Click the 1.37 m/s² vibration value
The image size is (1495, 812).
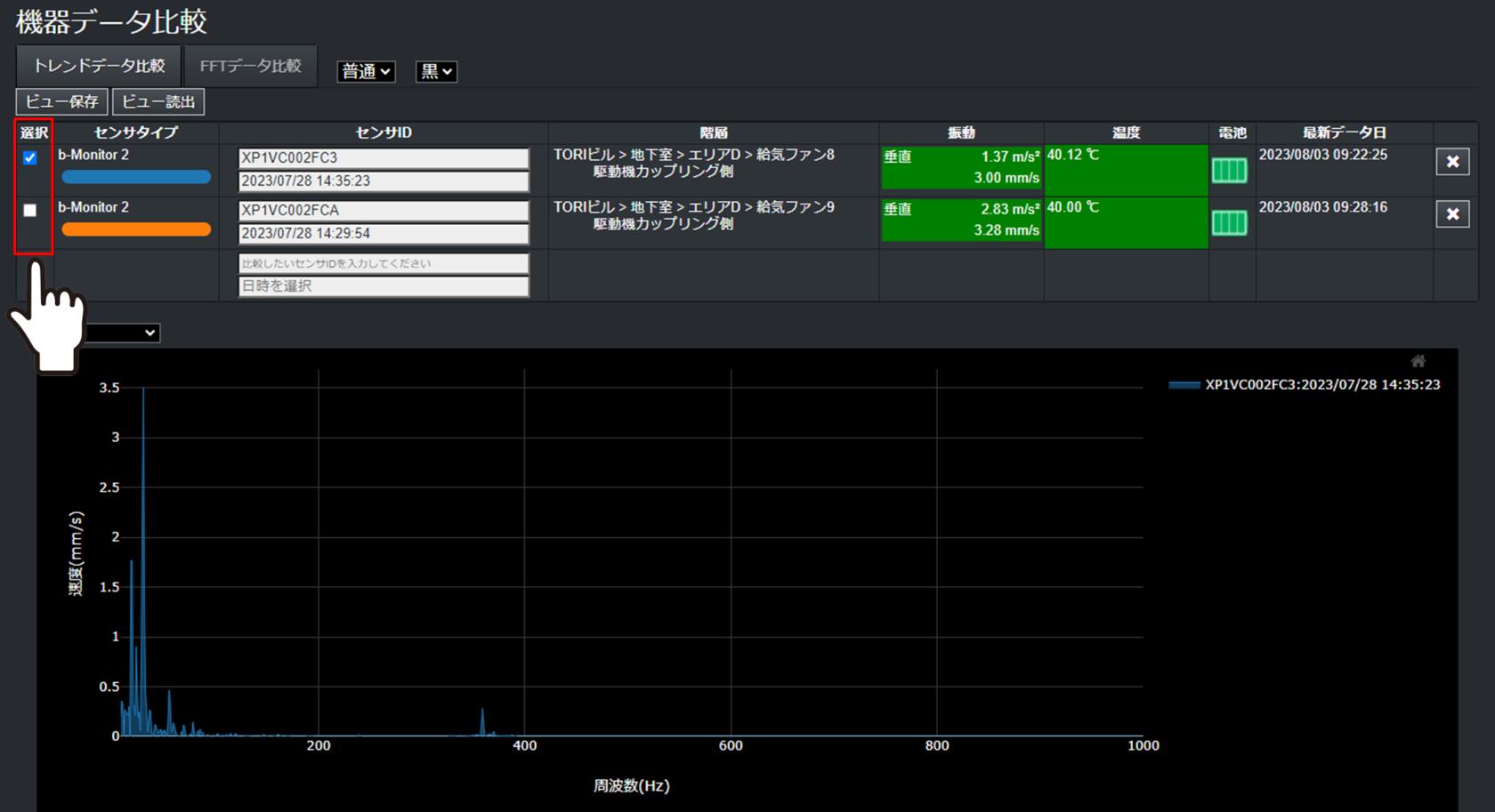tap(1010, 157)
